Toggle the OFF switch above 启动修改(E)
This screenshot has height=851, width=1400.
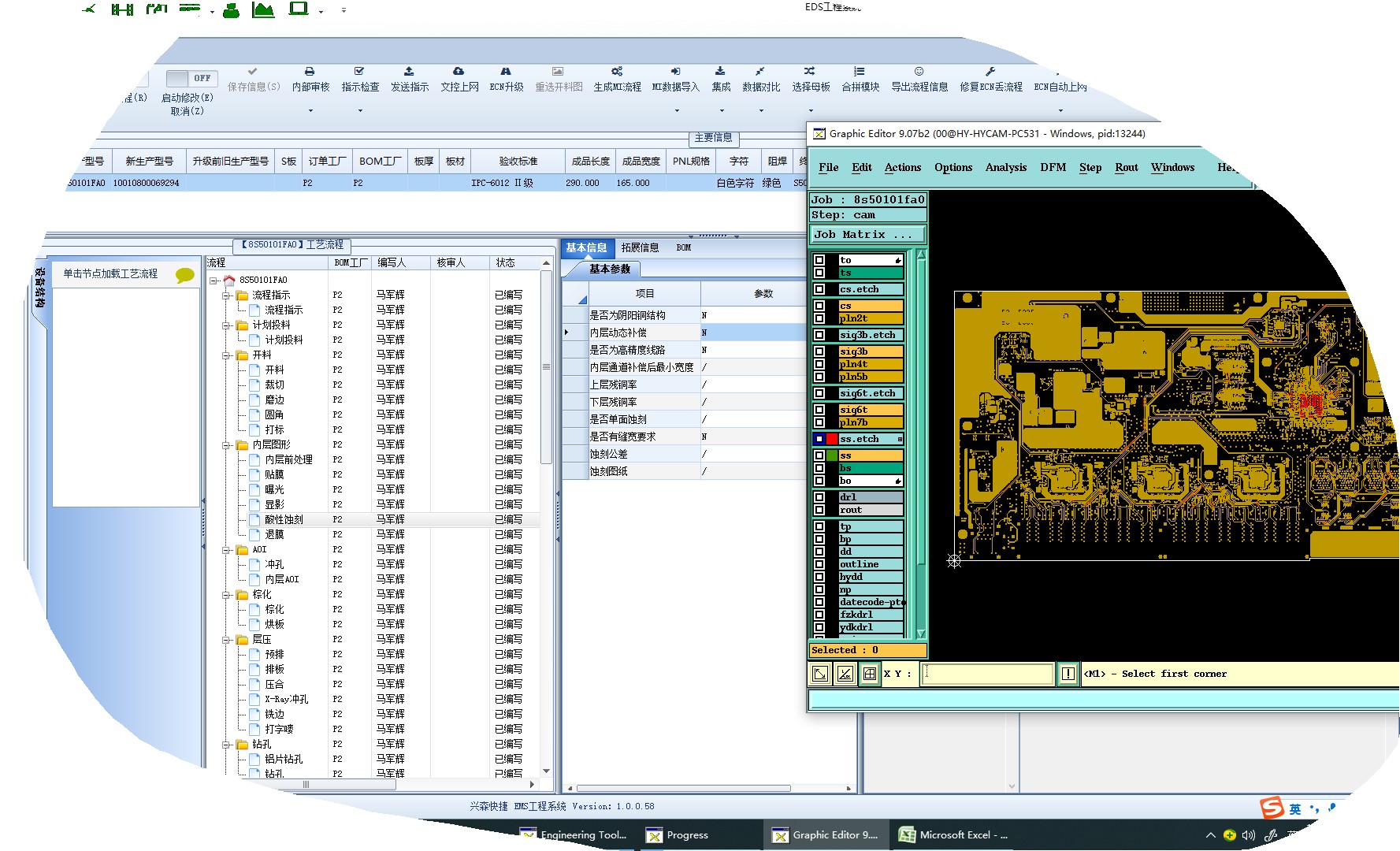190,78
